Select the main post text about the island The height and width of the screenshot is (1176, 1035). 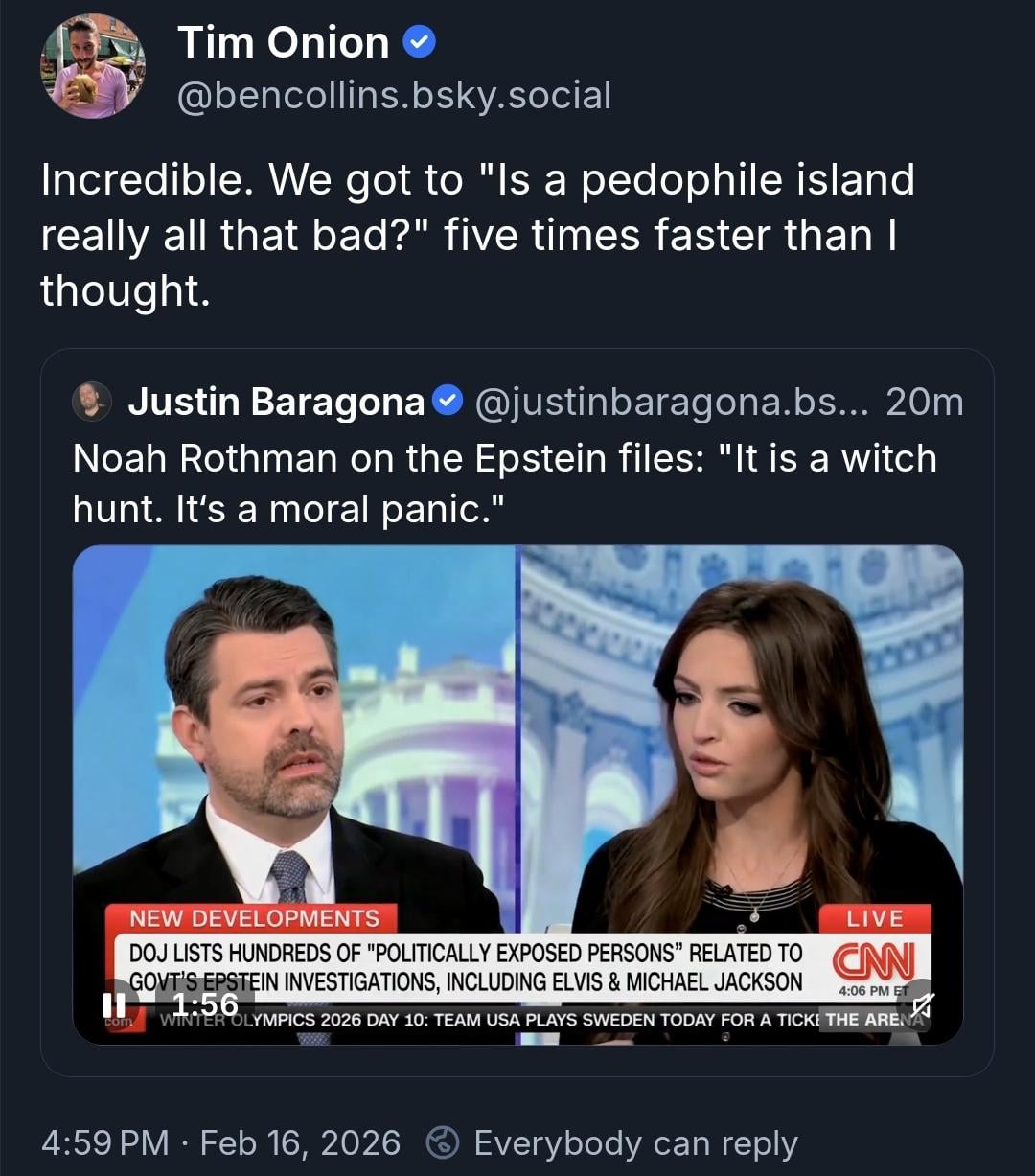click(477, 235)
